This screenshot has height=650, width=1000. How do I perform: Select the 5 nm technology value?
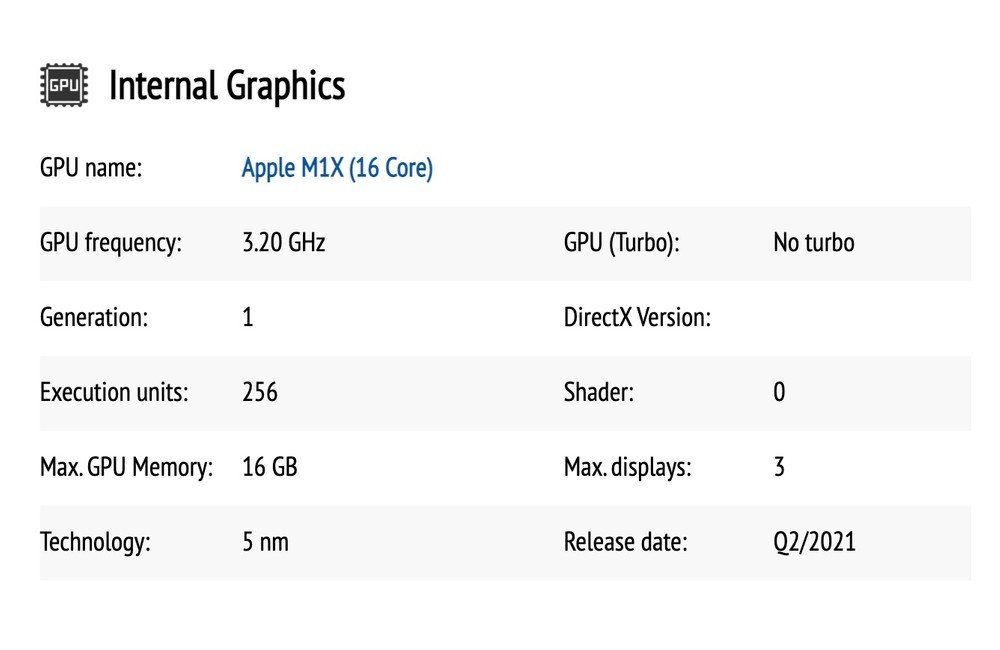[265, 542]
